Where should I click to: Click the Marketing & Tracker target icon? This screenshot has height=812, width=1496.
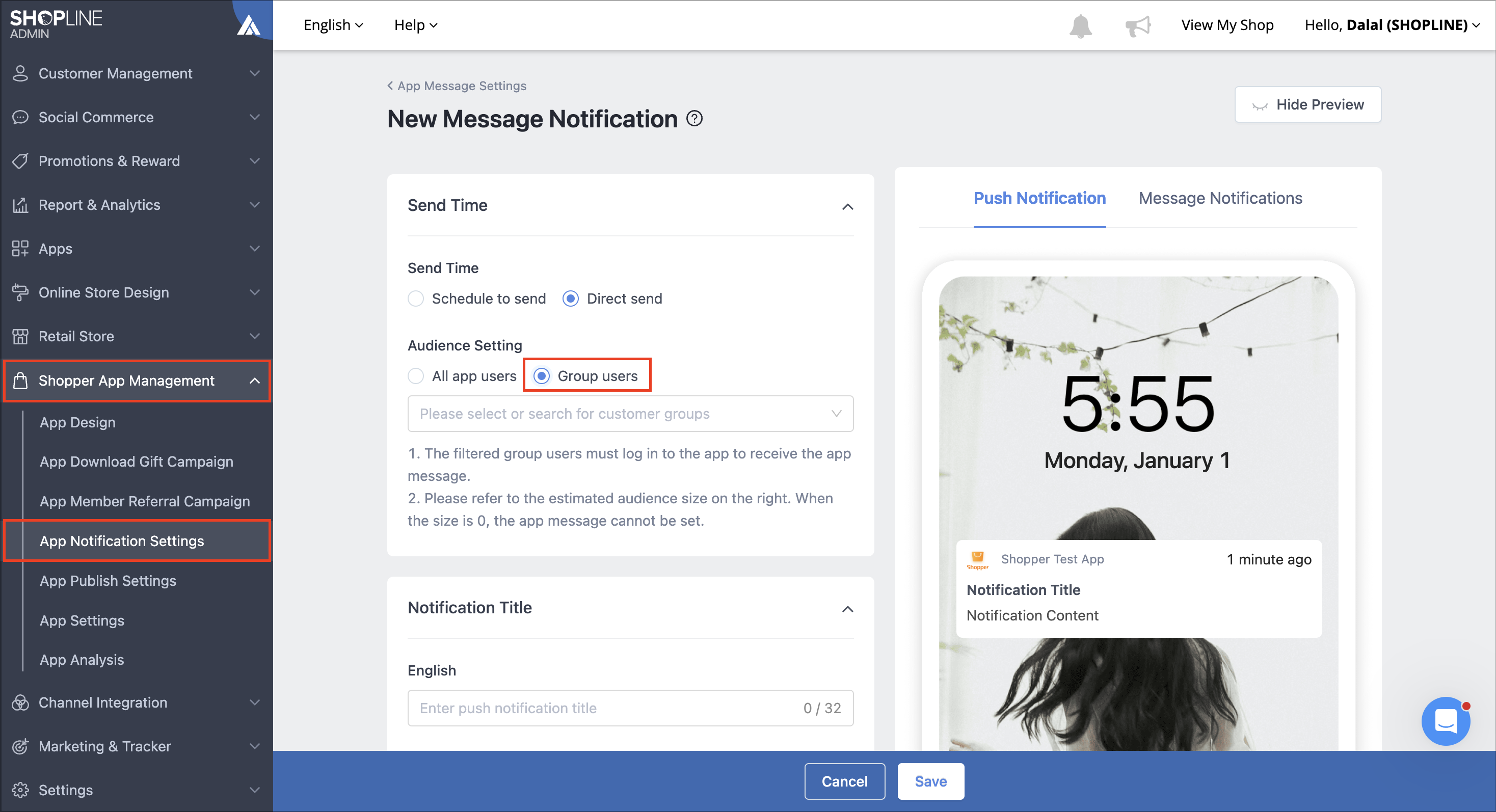[x=20, y=746]
